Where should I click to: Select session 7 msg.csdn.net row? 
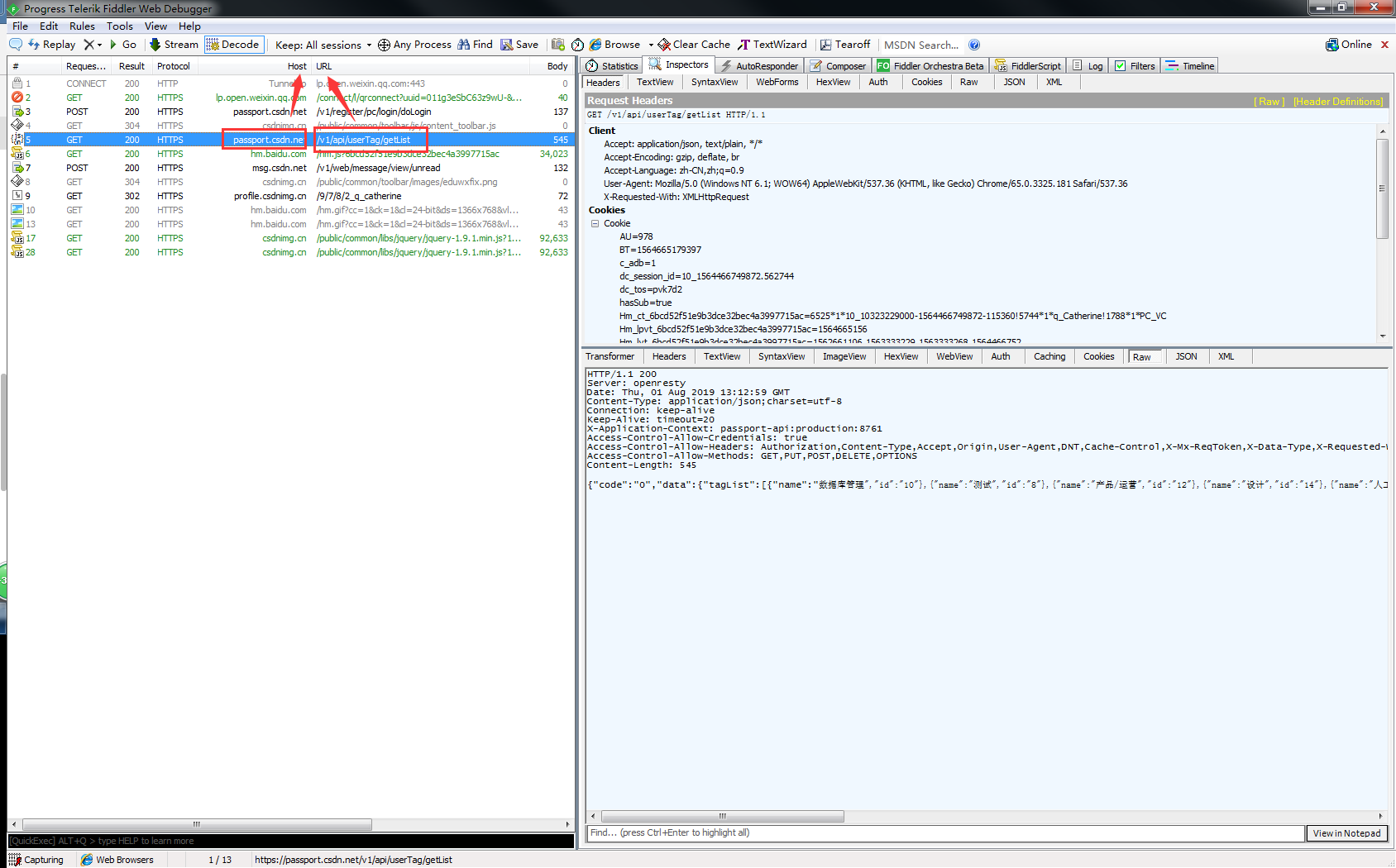tap(291, 168)
